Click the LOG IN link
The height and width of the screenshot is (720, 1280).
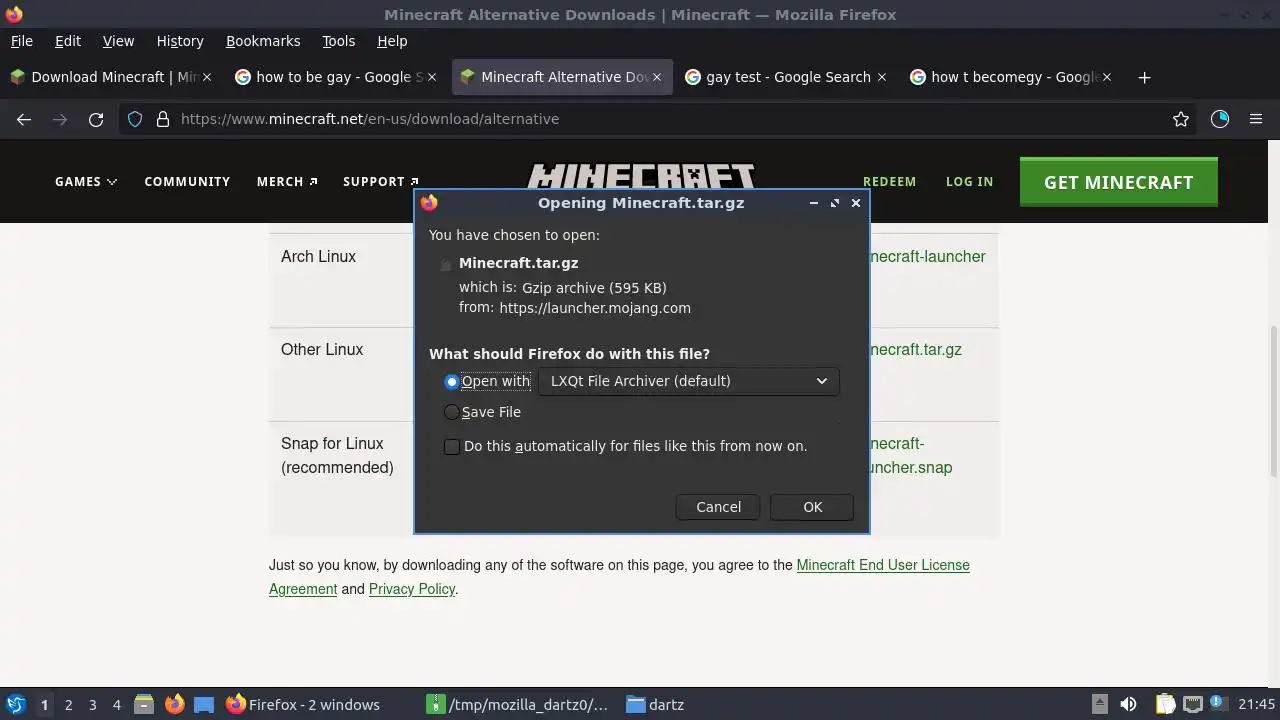click(x=969, y=181)
